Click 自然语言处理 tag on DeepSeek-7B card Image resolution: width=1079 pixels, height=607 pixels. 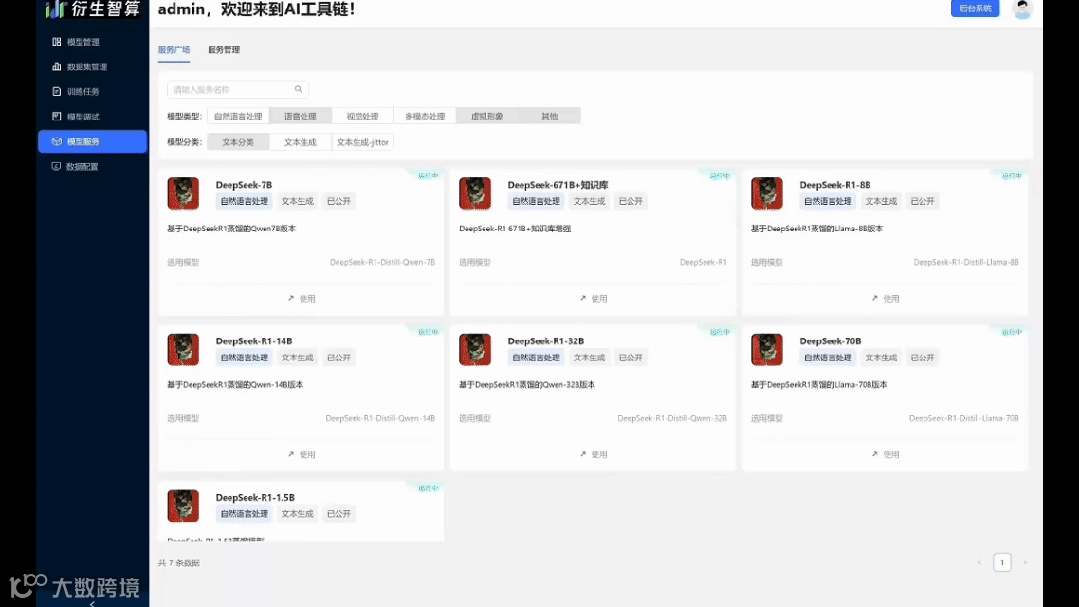tap(244, 202)
